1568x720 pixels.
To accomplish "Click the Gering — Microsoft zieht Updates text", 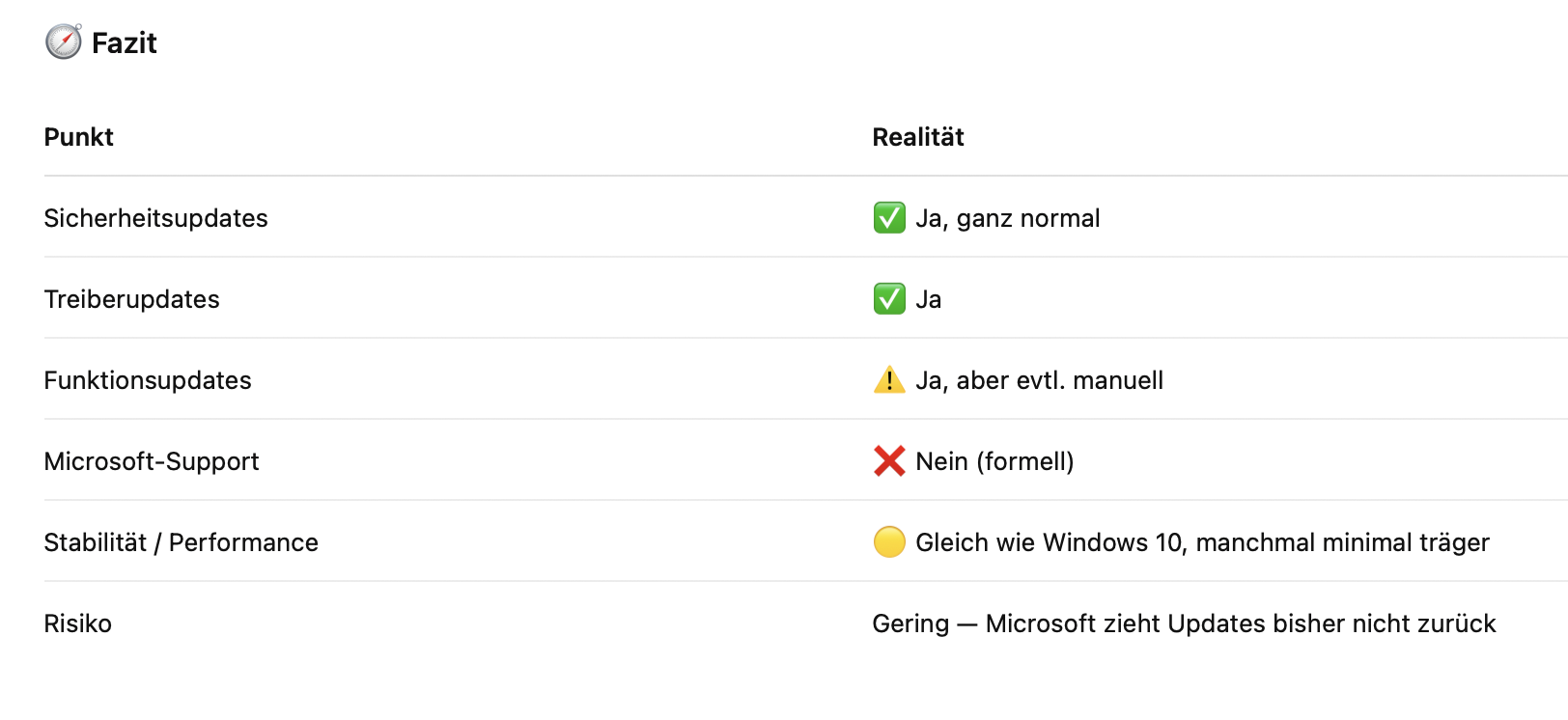I will (x=1184, y=623).
